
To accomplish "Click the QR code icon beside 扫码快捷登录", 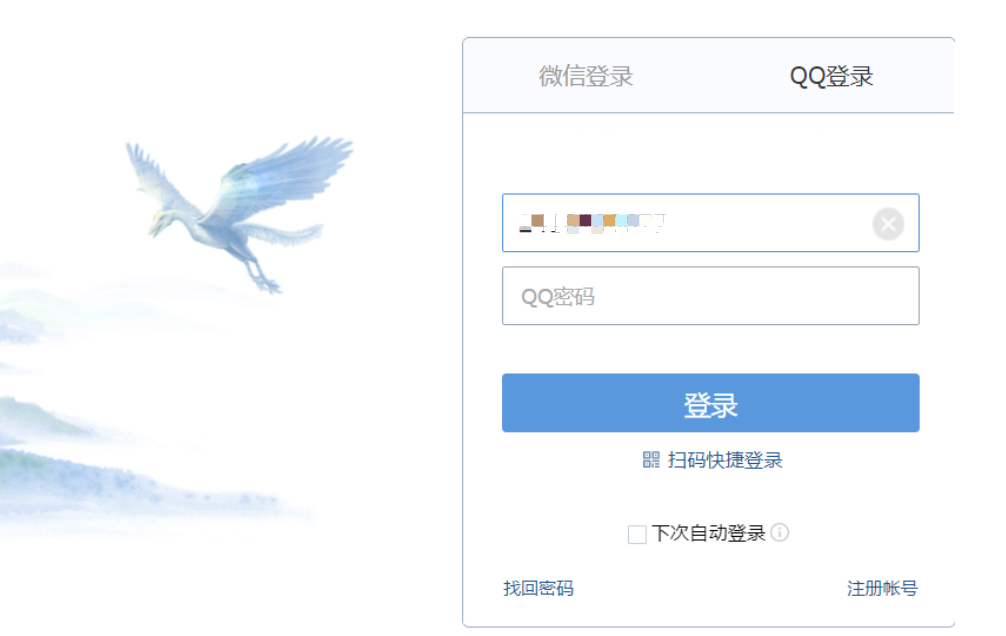I will tap(651, 460).
